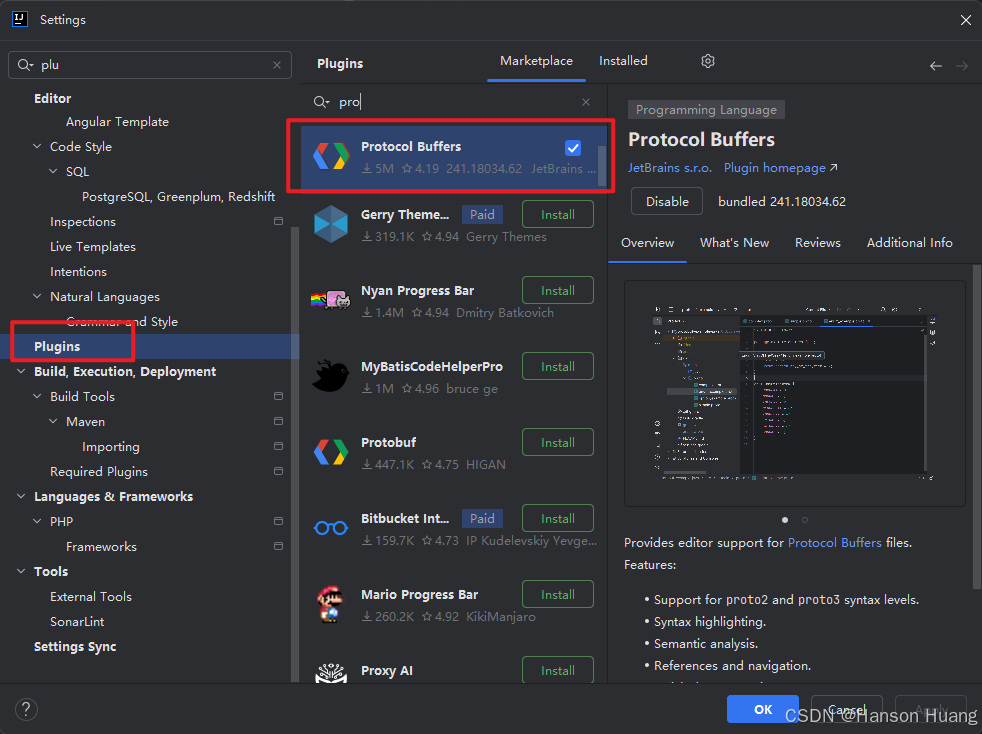This screenshot has width=982, height=734.
Task: Click the settings search magnifier icon
Action: [x=25, y=65]
